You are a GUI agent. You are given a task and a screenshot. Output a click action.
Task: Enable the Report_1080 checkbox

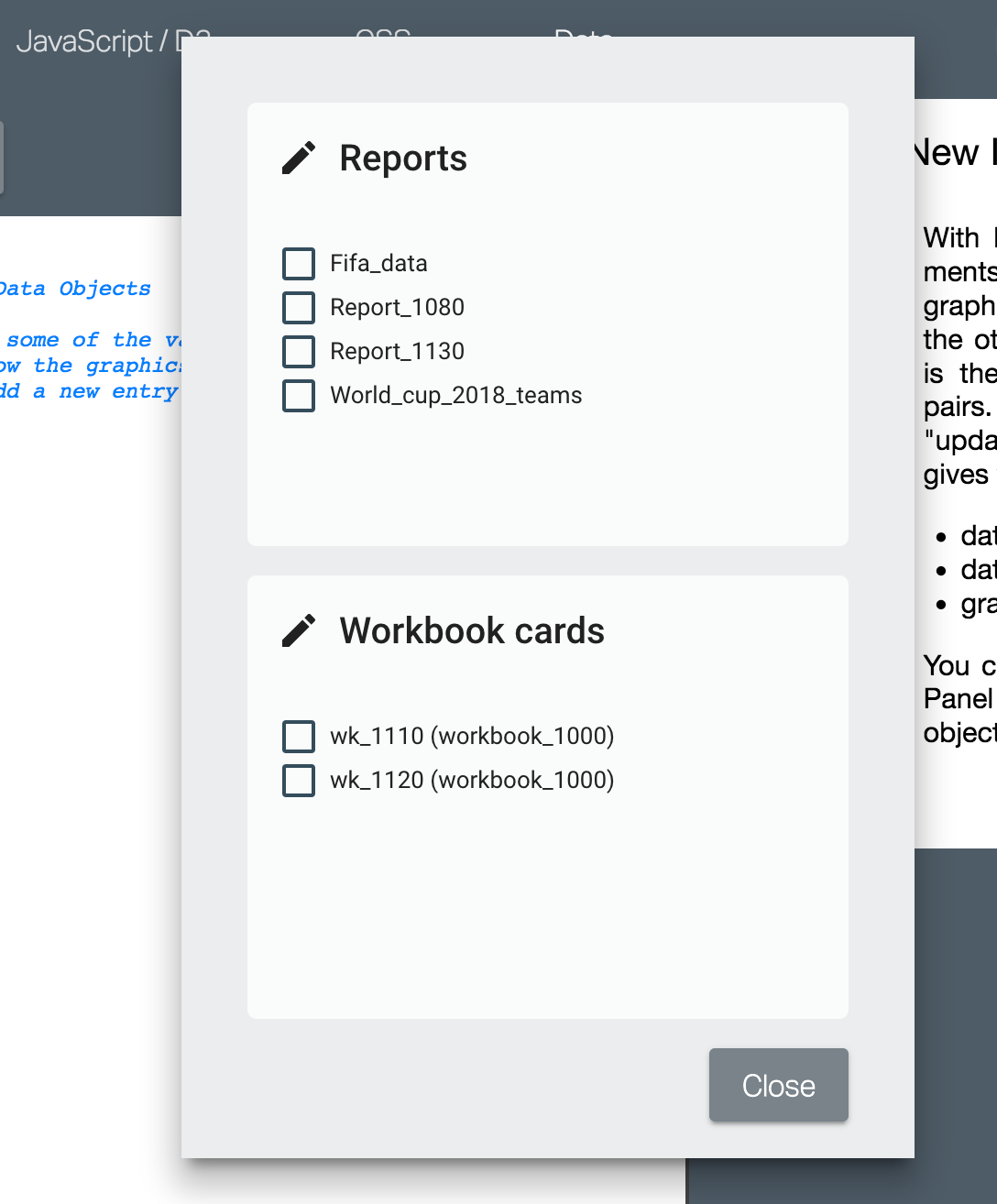click(x=298, y=307)
